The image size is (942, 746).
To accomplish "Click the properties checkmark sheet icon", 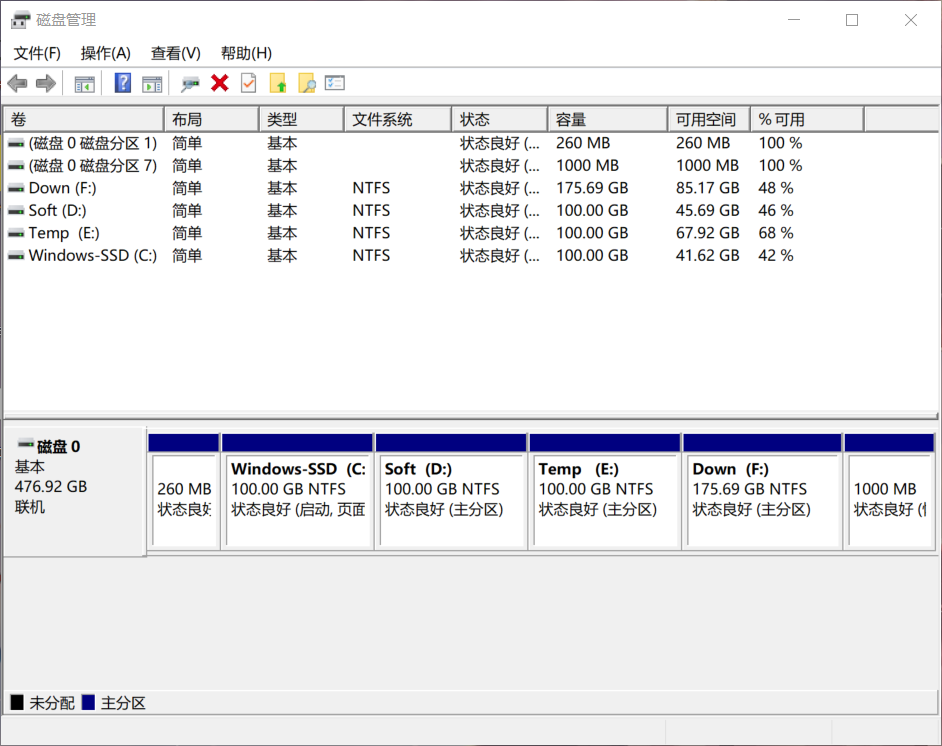I will [x=248, y=83].
